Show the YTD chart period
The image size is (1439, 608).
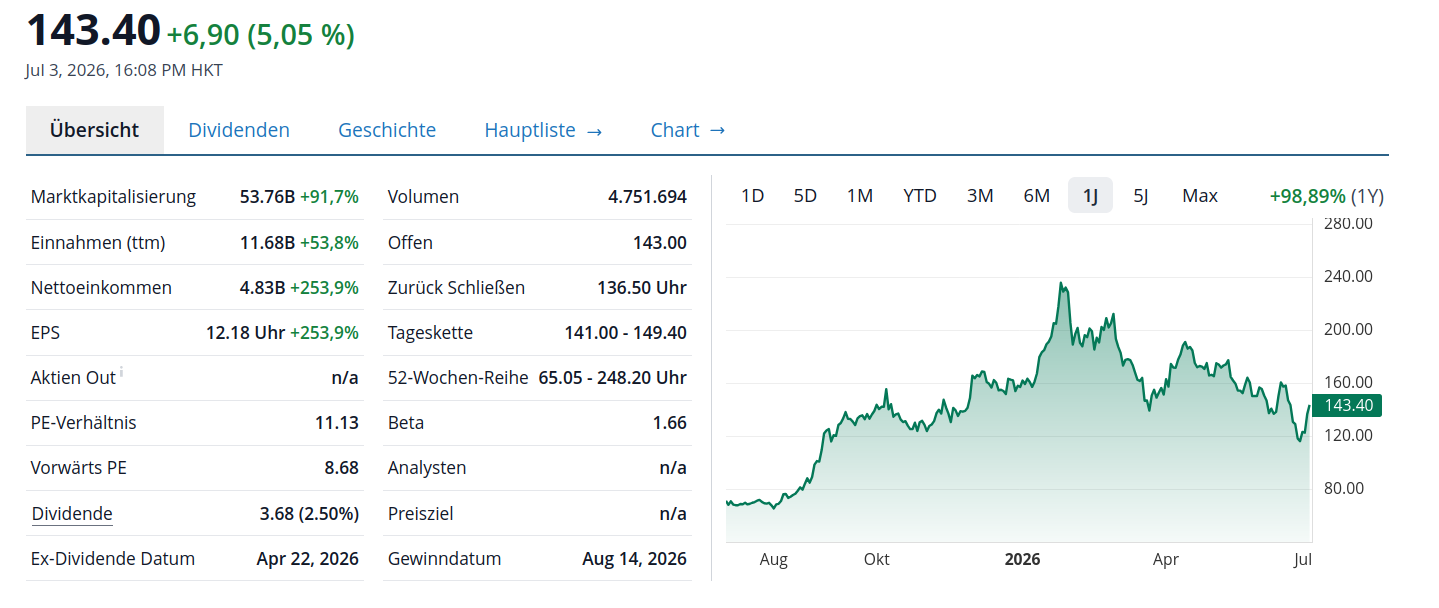tap(920, 196)
